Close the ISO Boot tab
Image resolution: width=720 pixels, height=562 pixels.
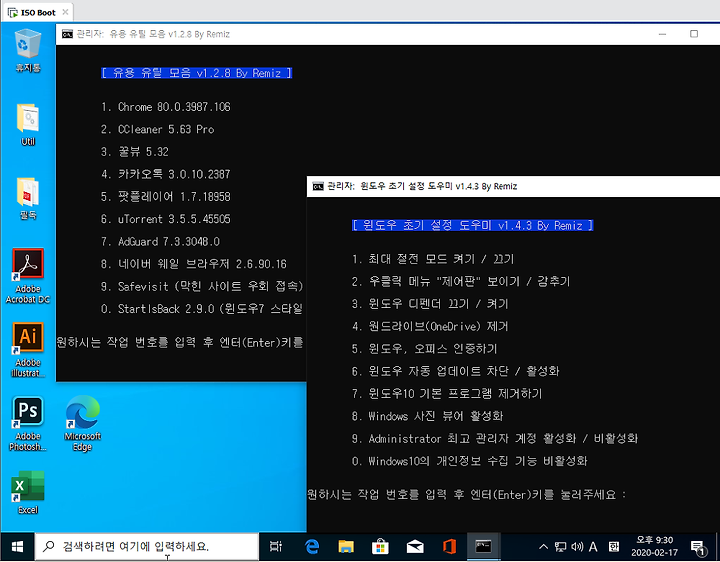(x=65, y=12)
